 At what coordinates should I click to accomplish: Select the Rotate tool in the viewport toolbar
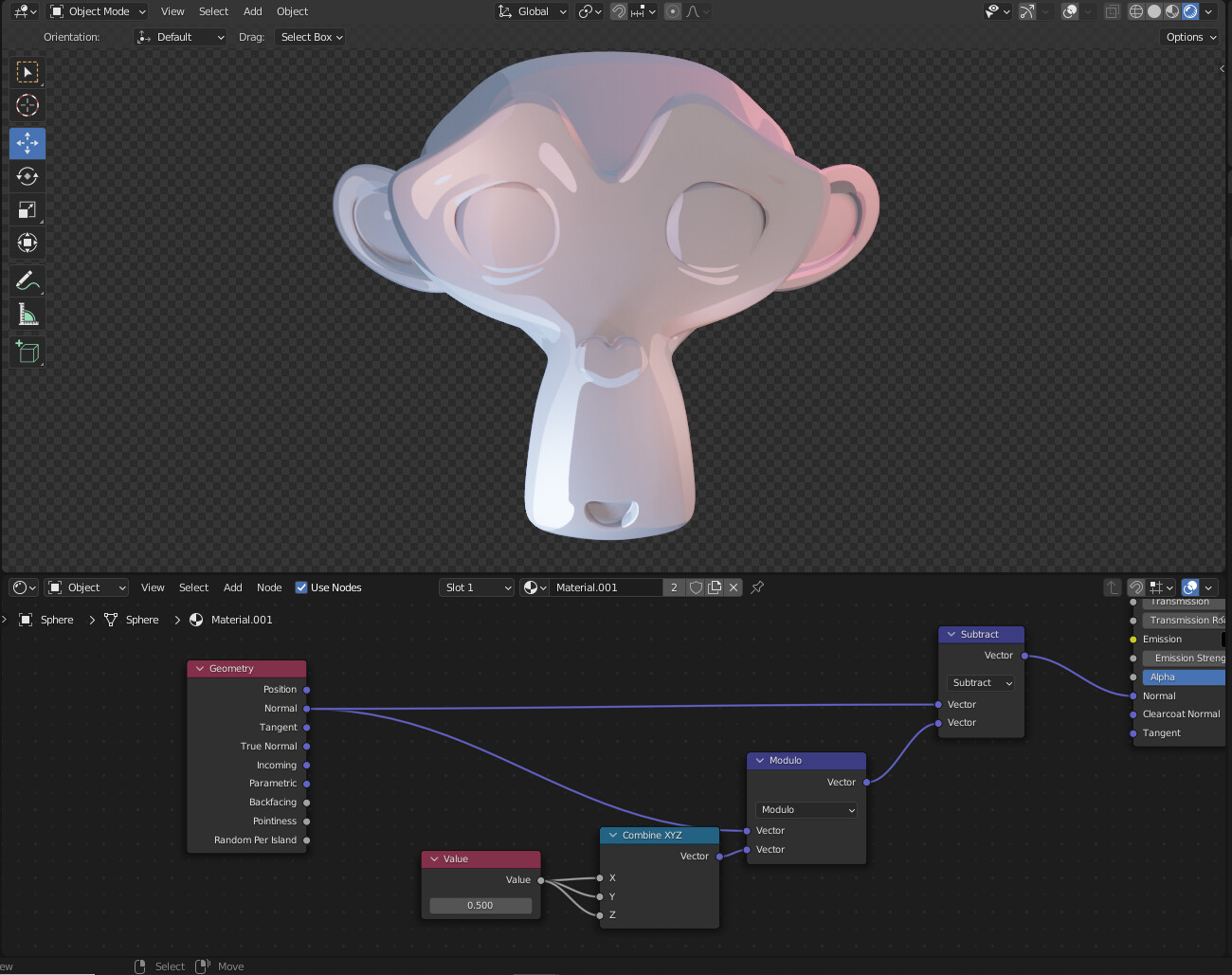(x=27, y=176)
